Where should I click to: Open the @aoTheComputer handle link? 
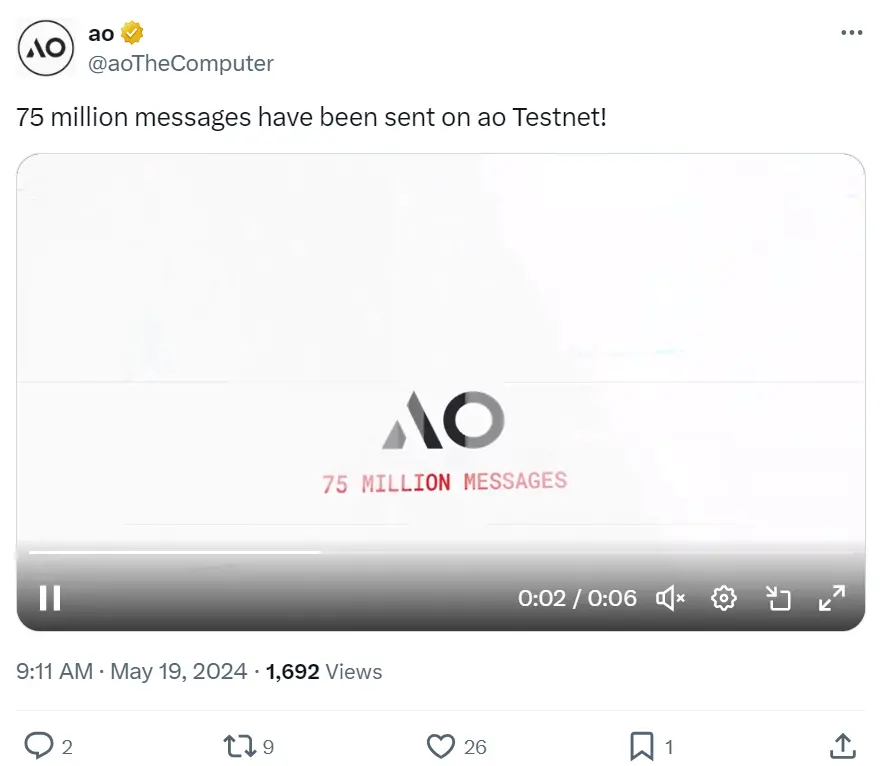tap(181, 63)
